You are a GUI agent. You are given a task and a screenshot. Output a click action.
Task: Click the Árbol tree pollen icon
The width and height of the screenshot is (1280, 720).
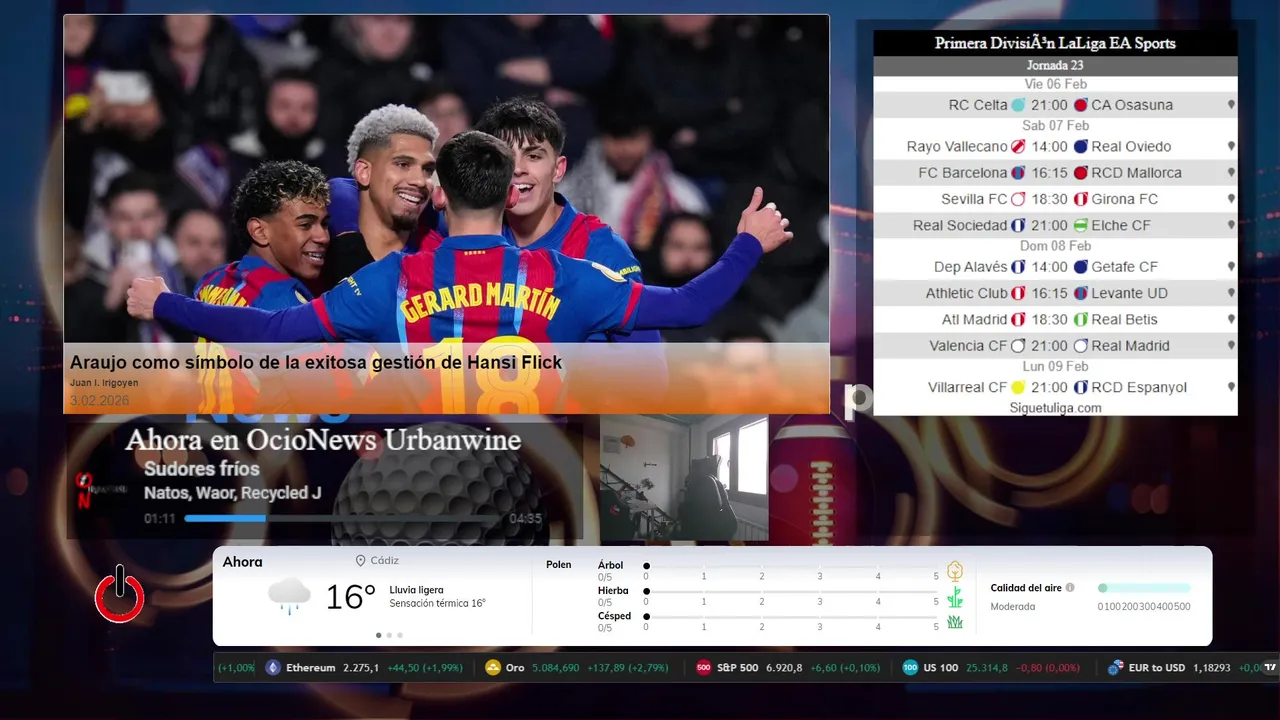pyautogui.click(x=955, y=571)
